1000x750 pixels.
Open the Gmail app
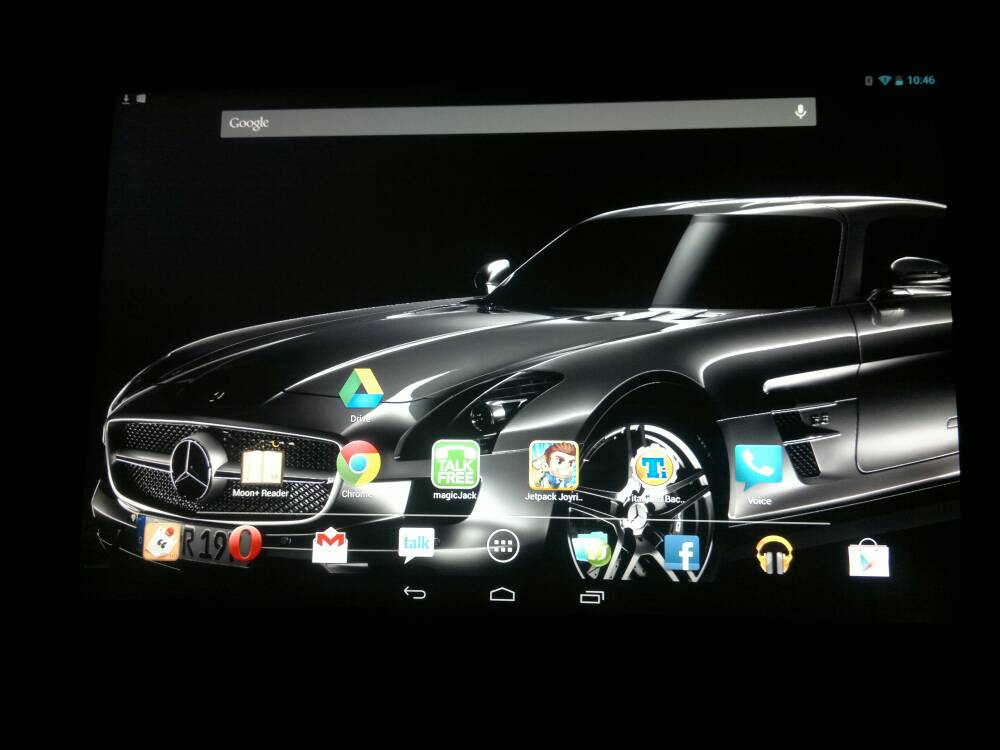330,546
